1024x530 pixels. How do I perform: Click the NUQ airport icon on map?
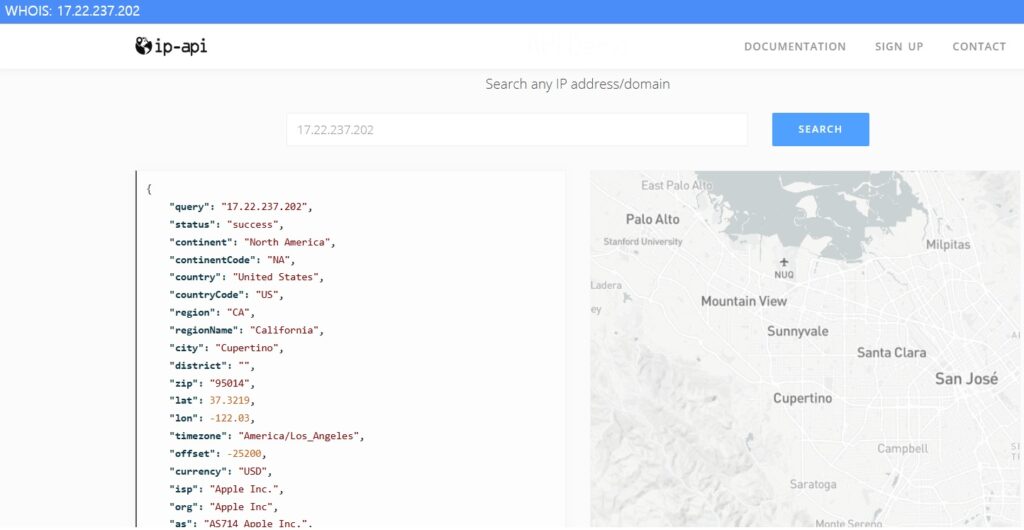point(784,262)
